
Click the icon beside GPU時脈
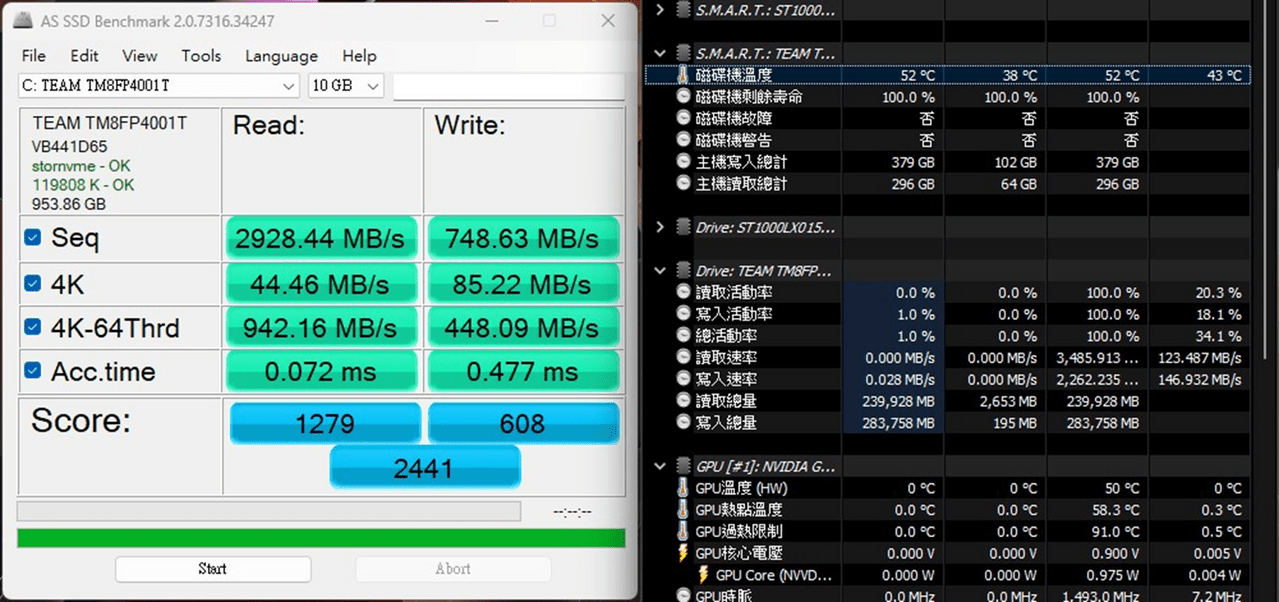tap(683, 596)
